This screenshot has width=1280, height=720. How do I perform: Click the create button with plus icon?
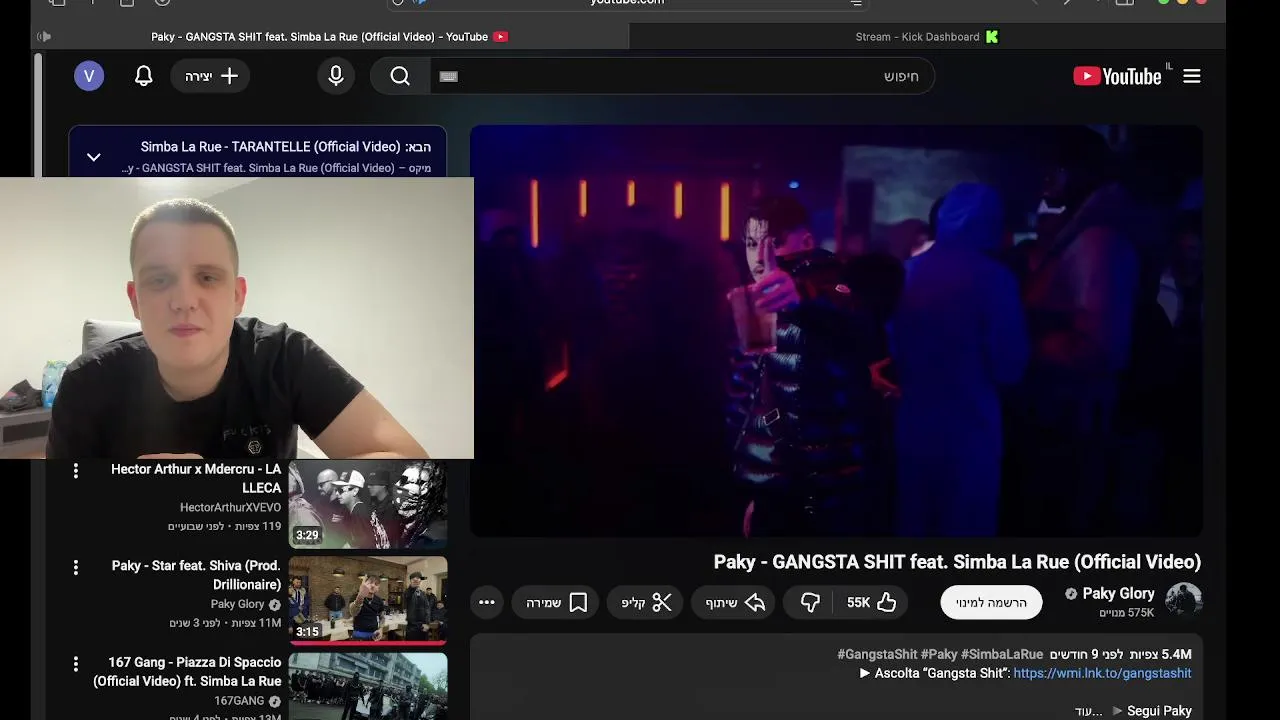click(210, 76)
